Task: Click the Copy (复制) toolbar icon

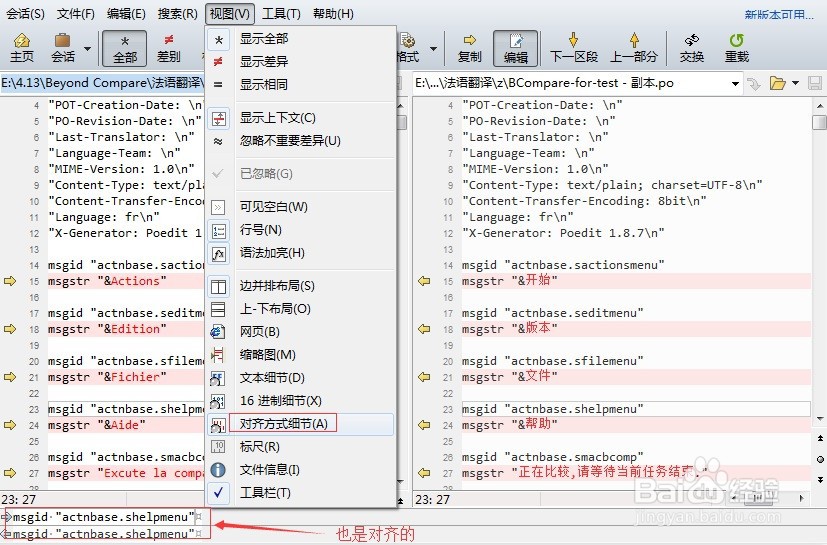Action: (x=469, y=48)
